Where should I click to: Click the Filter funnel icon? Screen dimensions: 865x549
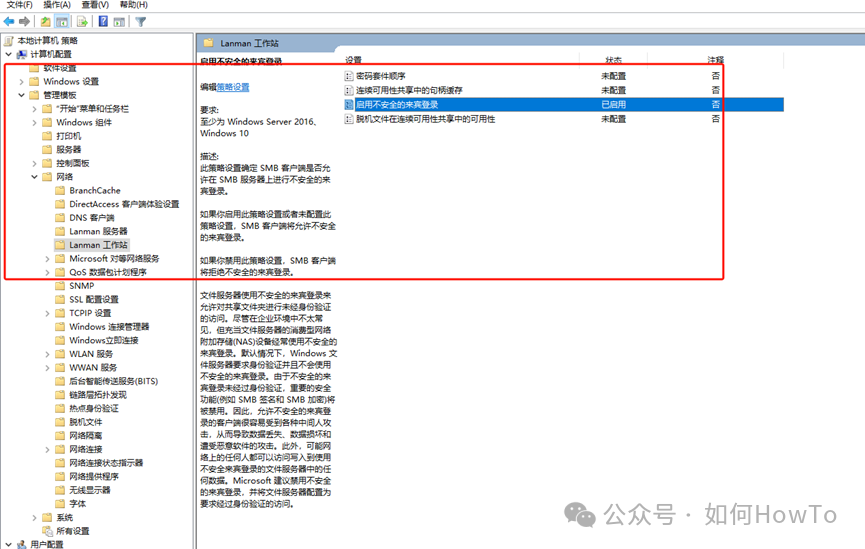141,22
